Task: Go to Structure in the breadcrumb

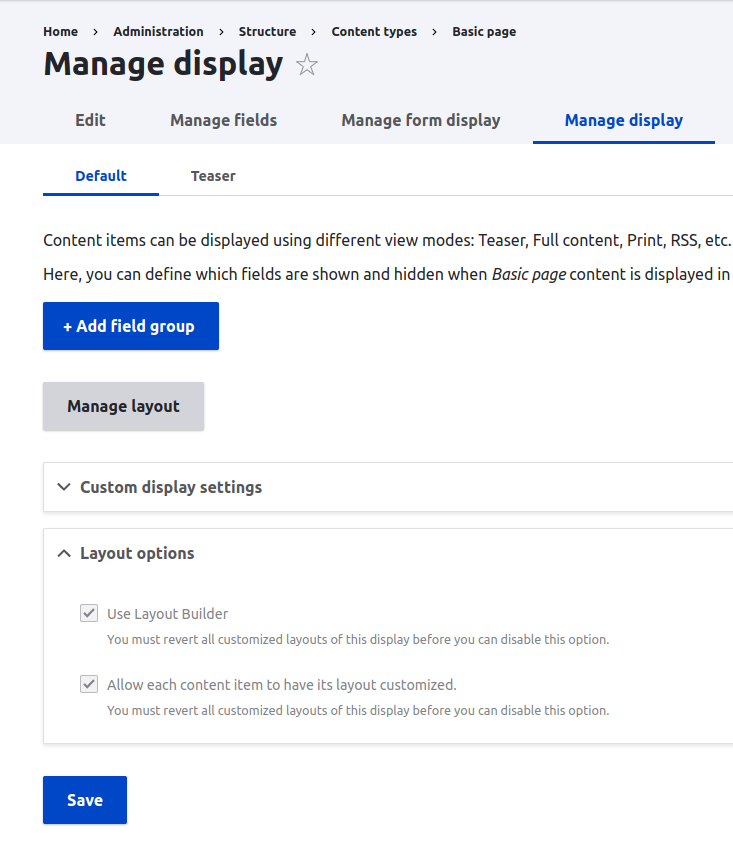Action: click(267, 31)
